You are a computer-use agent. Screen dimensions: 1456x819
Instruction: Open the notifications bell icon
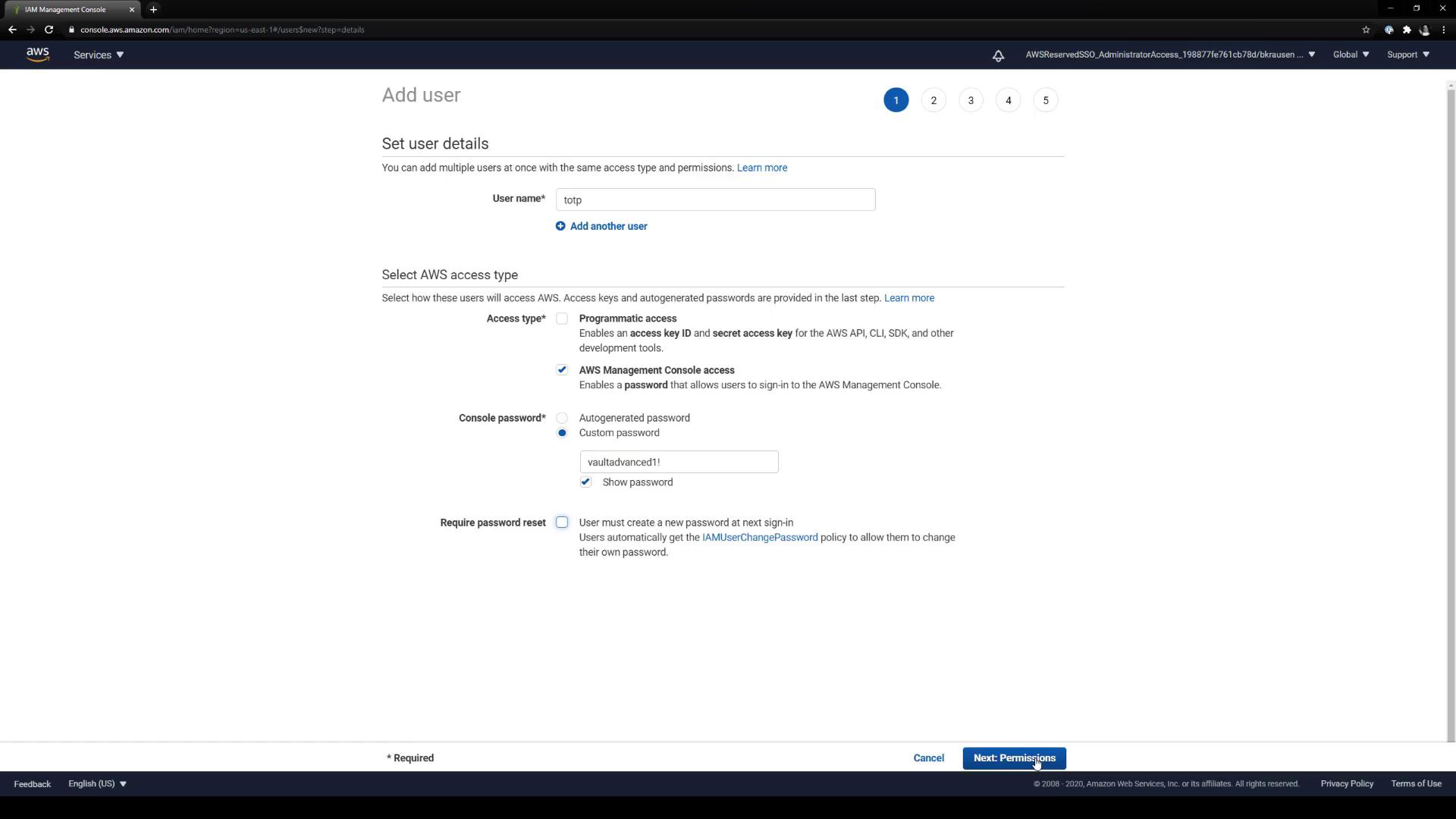click(x=998, y=55)
